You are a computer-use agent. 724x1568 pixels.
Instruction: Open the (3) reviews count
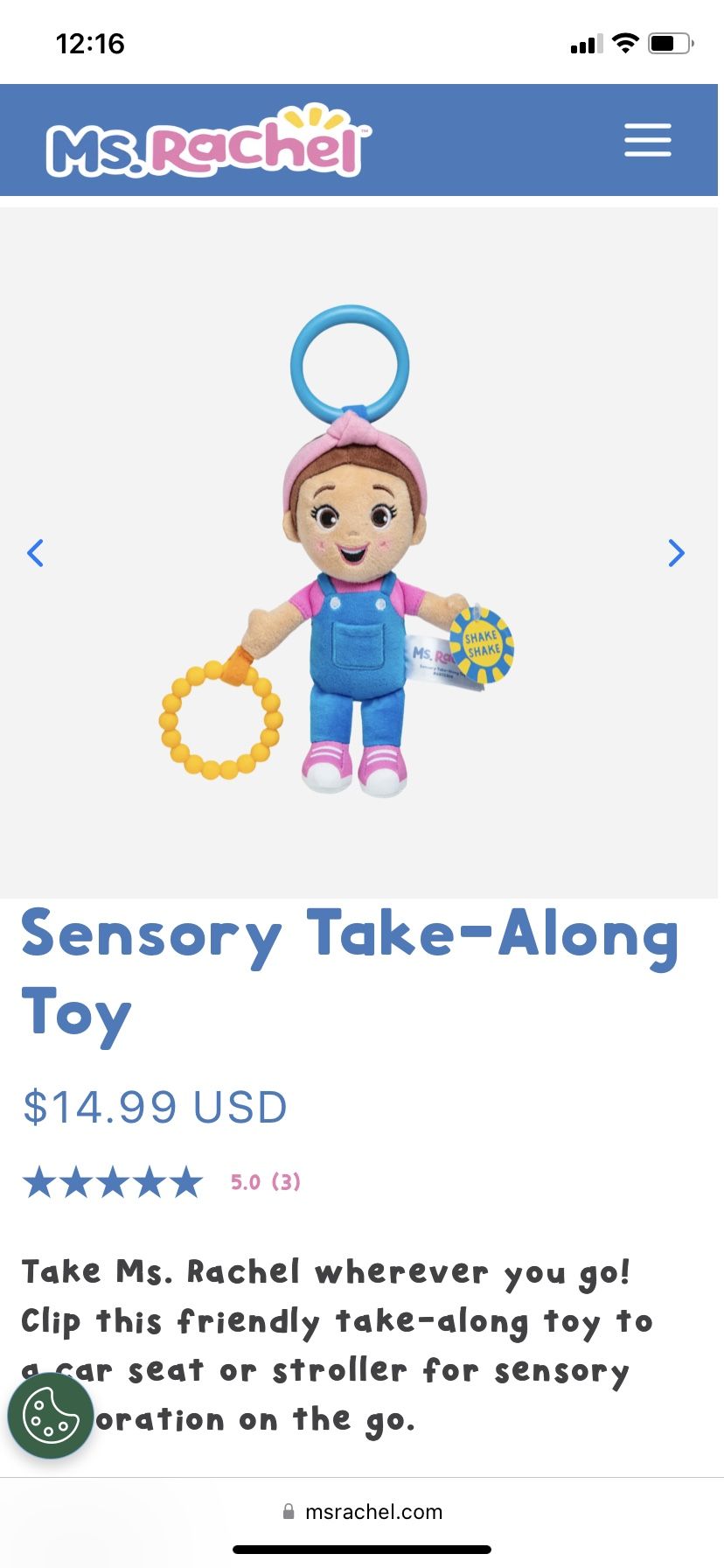286,1182
